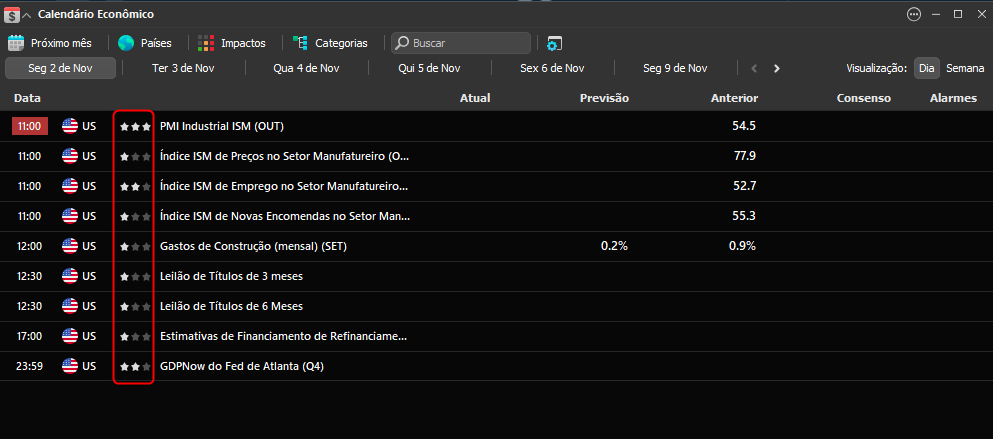The image size is (993, 439).
Task: Sort by the Anterior column header
Action: (734, 98)
